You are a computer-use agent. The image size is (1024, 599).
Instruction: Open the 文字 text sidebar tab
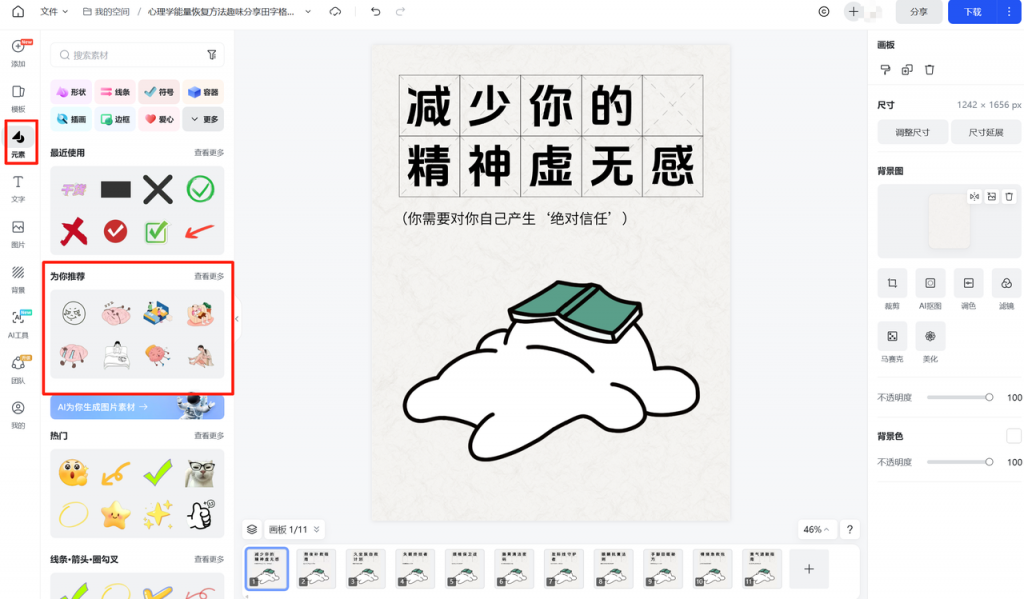click(x=18, y=189)
